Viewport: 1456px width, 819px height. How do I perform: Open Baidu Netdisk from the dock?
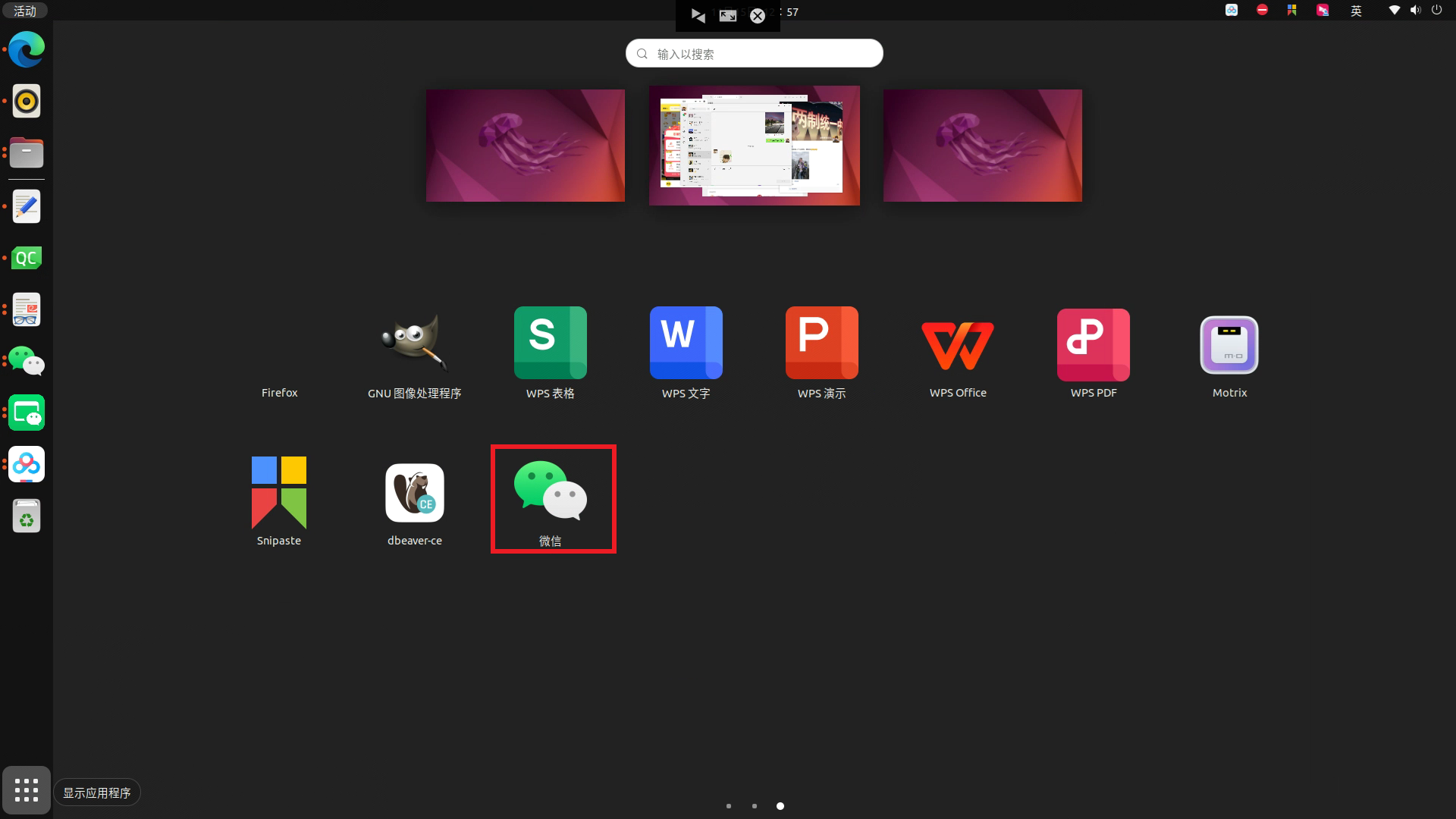(27, 464)
